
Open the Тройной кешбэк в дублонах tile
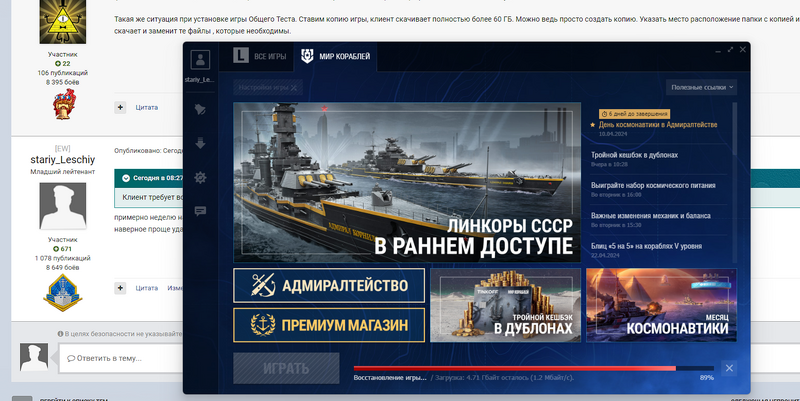(x=505, y=305)
